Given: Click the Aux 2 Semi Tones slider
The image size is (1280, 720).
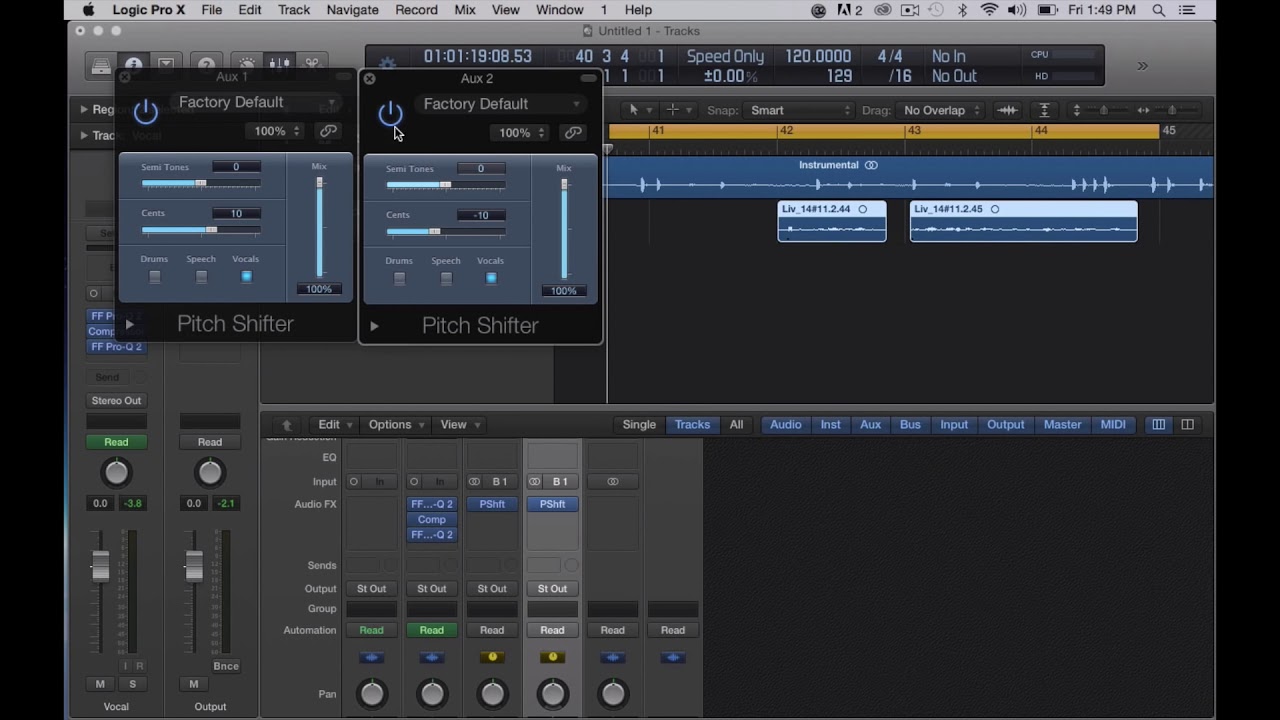Looking at the screenshot, I should tap(446, 185).
